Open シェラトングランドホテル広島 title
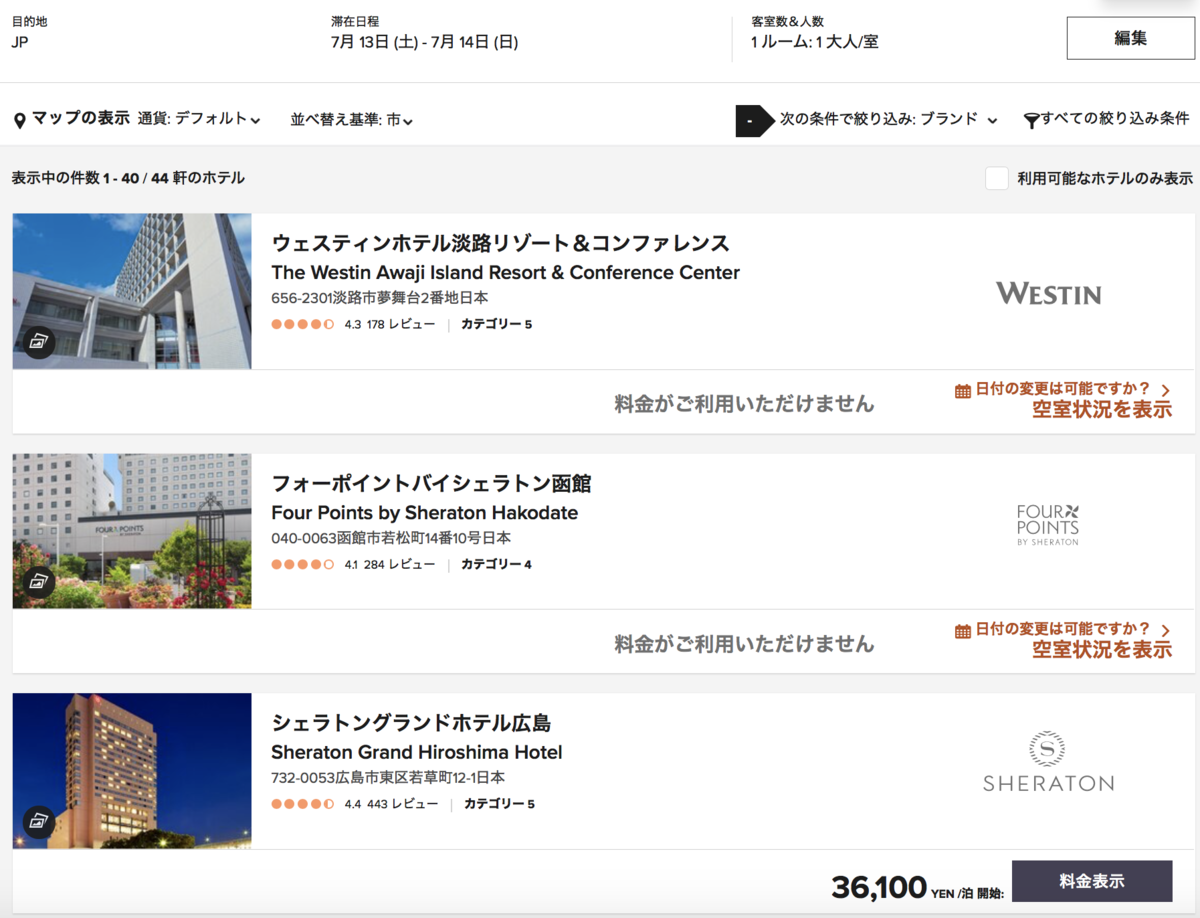 coord(411,723)
